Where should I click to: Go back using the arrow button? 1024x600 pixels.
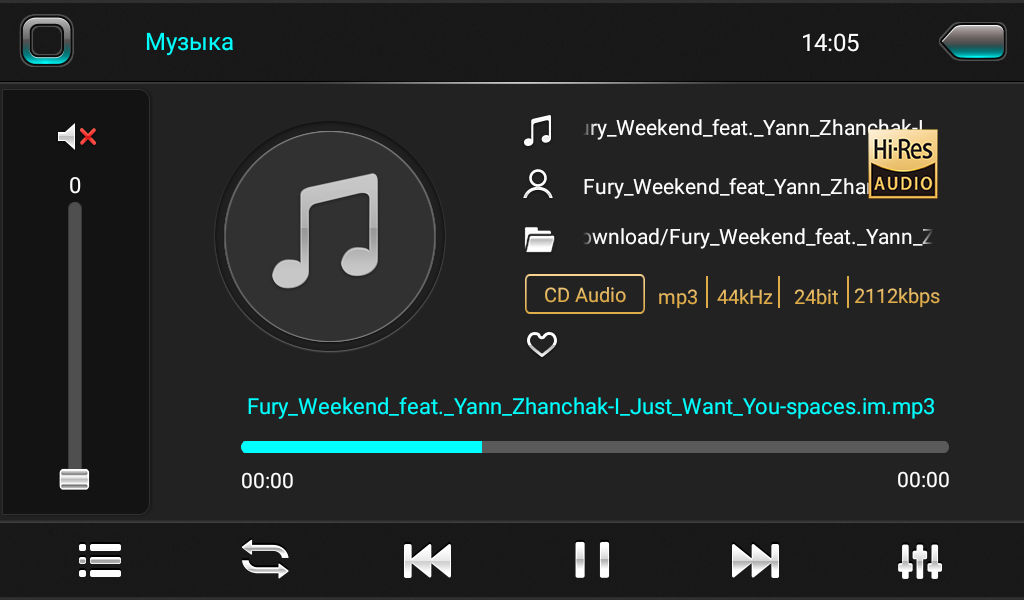973,42
